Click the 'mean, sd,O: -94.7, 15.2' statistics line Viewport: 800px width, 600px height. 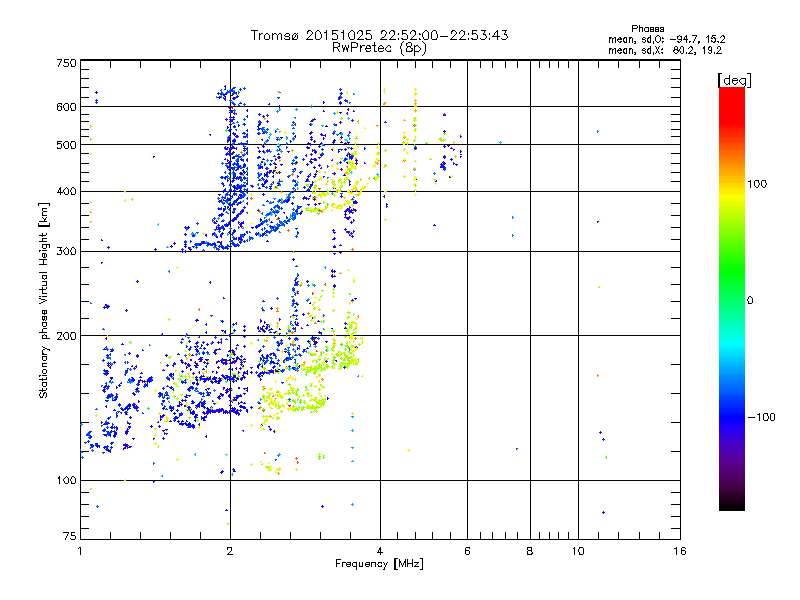point(666,39)
